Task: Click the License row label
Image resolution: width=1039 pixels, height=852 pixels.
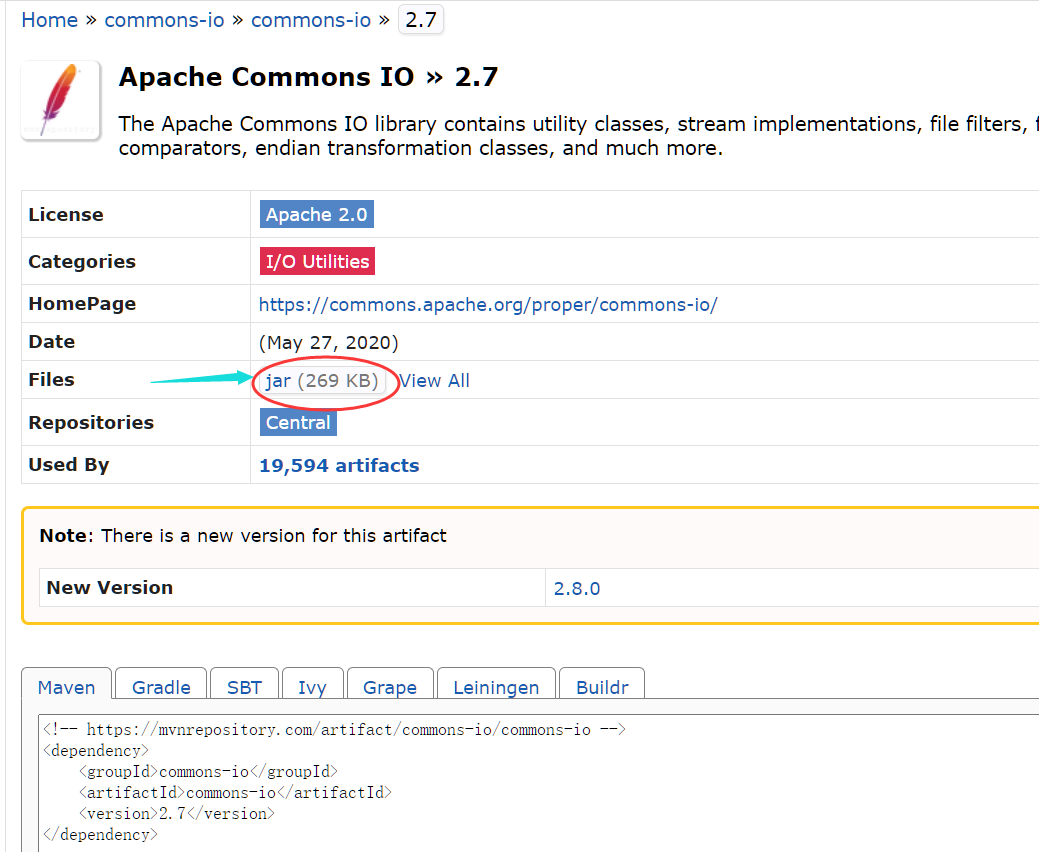Action: click(66, 214)
